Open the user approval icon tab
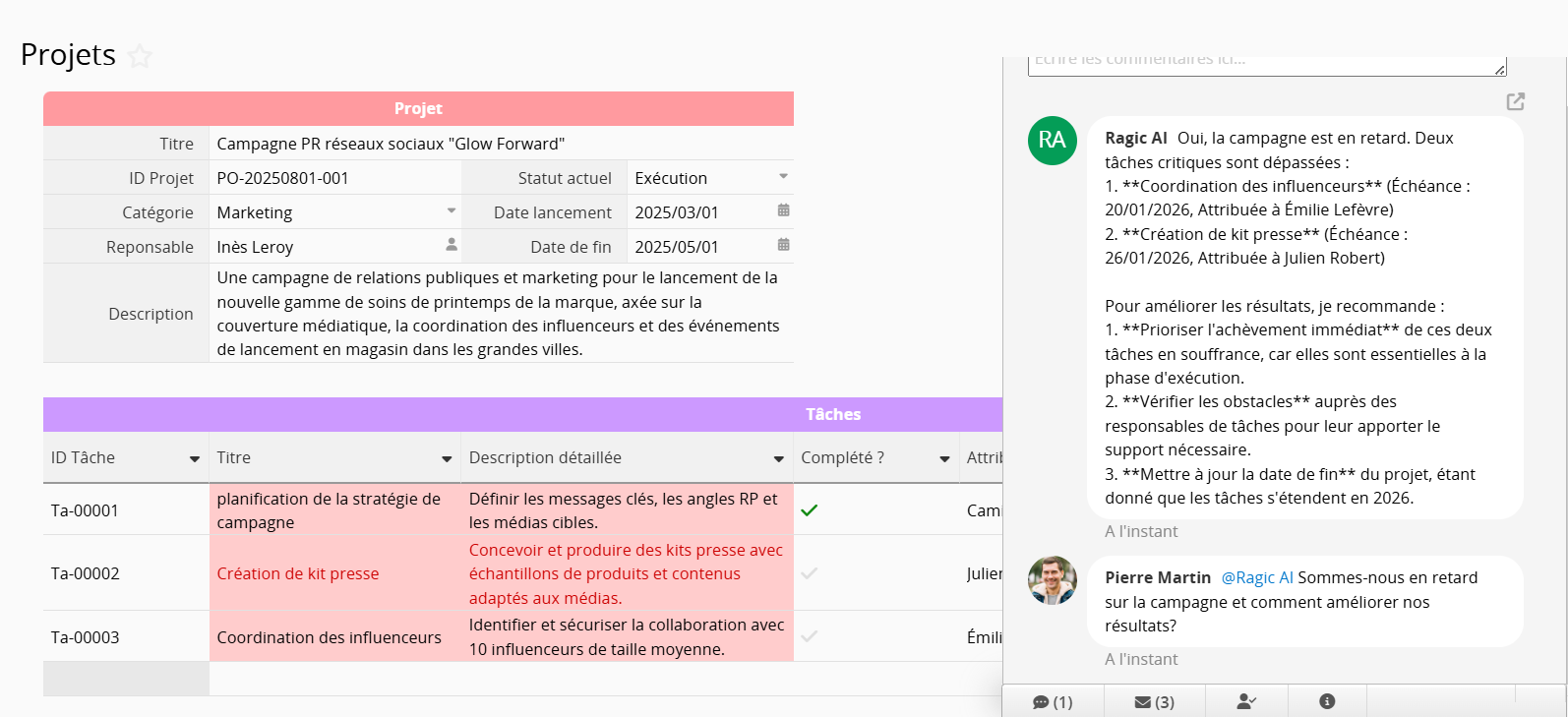This screenshot has width=1568, height=717. coord(1246,701)
